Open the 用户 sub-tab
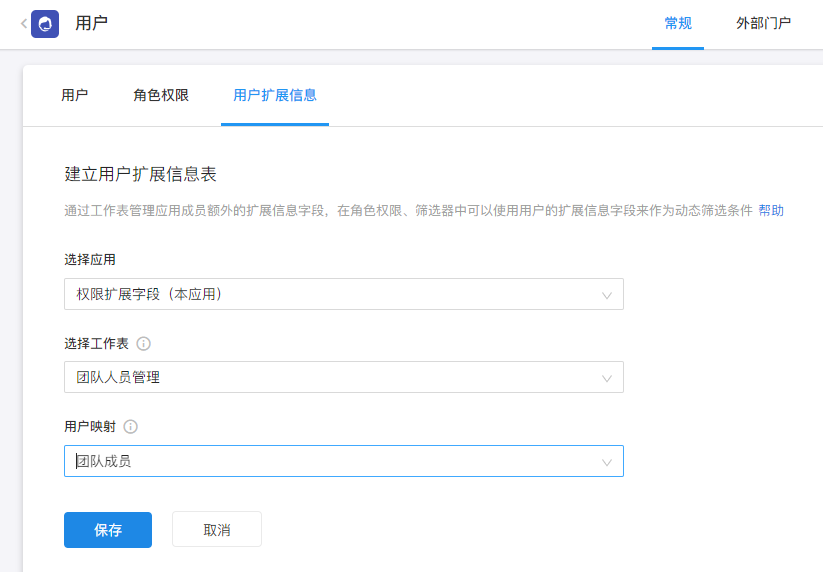Viewport: 823px width, 572px height. click(x=75, y=96)
